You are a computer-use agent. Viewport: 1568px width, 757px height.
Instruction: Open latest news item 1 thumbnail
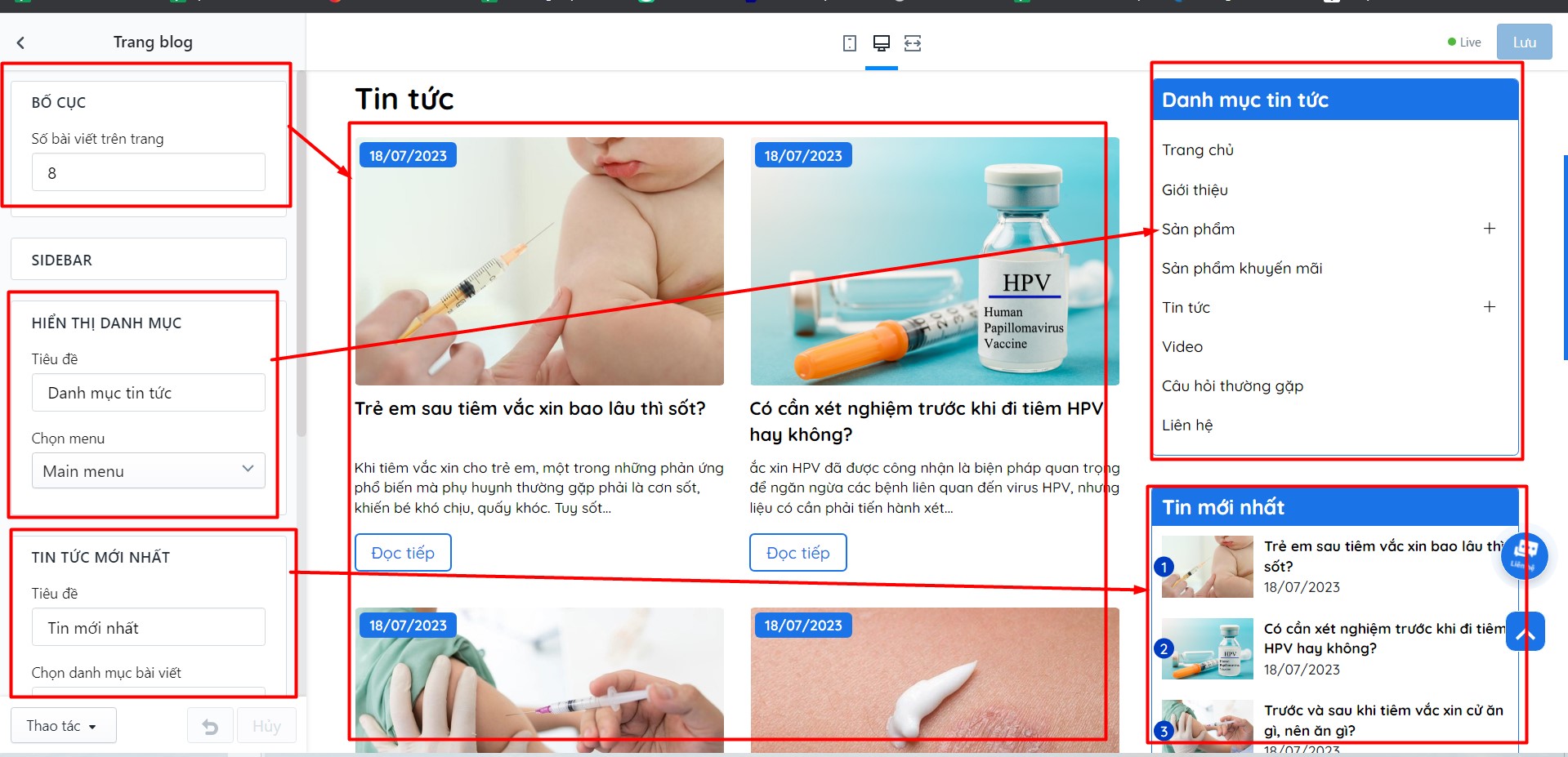1208,567
